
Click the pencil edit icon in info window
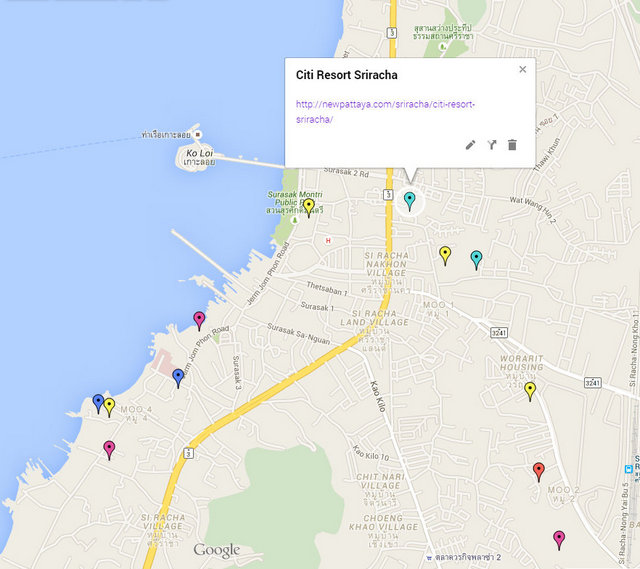coord(470,145)
